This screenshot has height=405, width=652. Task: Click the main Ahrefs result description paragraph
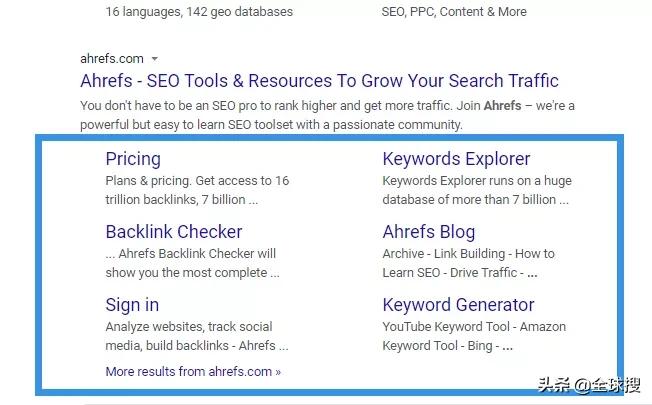[327, 115]
